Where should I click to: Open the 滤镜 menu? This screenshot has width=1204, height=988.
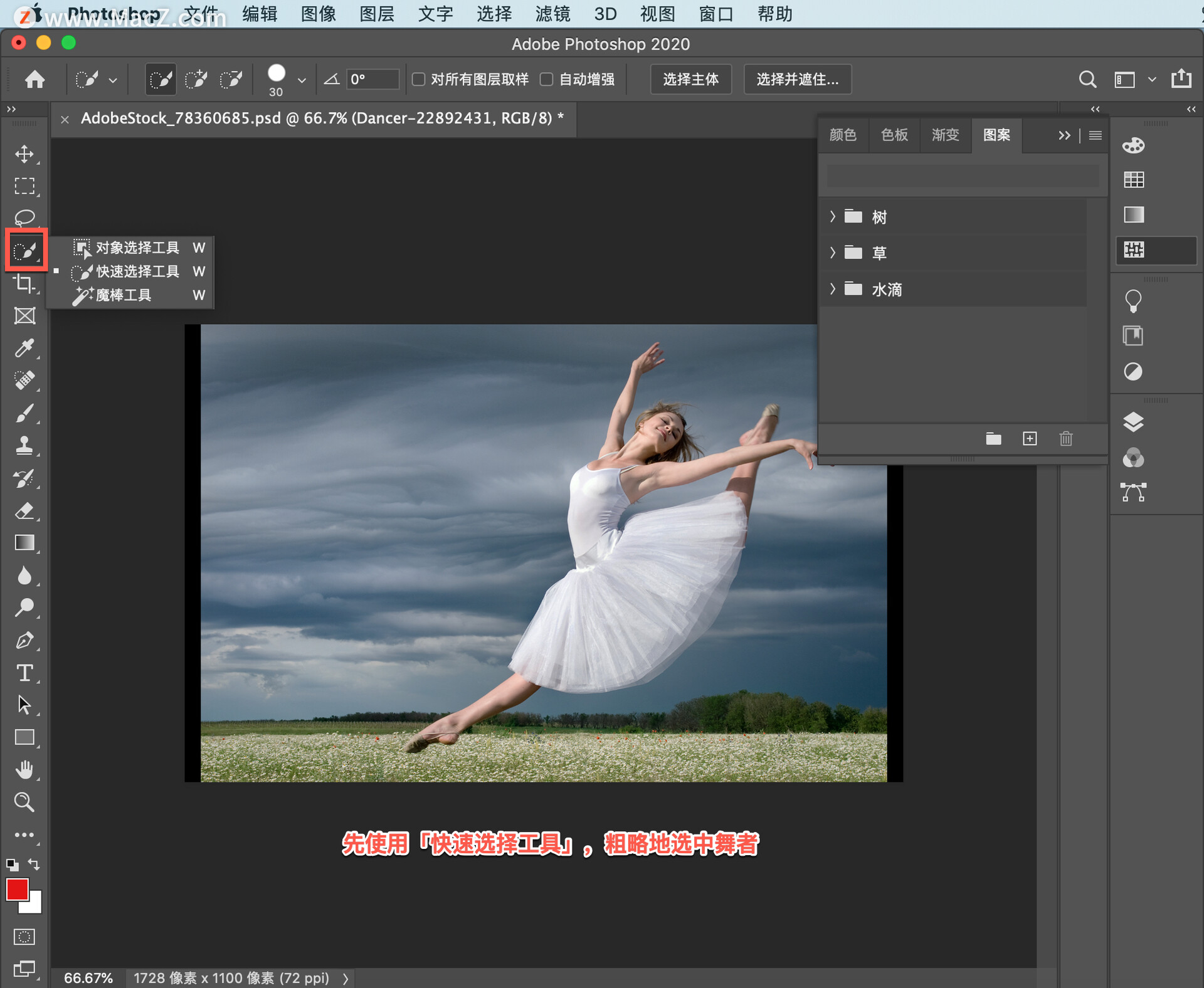pyautogui.click(x=552, y=14)
